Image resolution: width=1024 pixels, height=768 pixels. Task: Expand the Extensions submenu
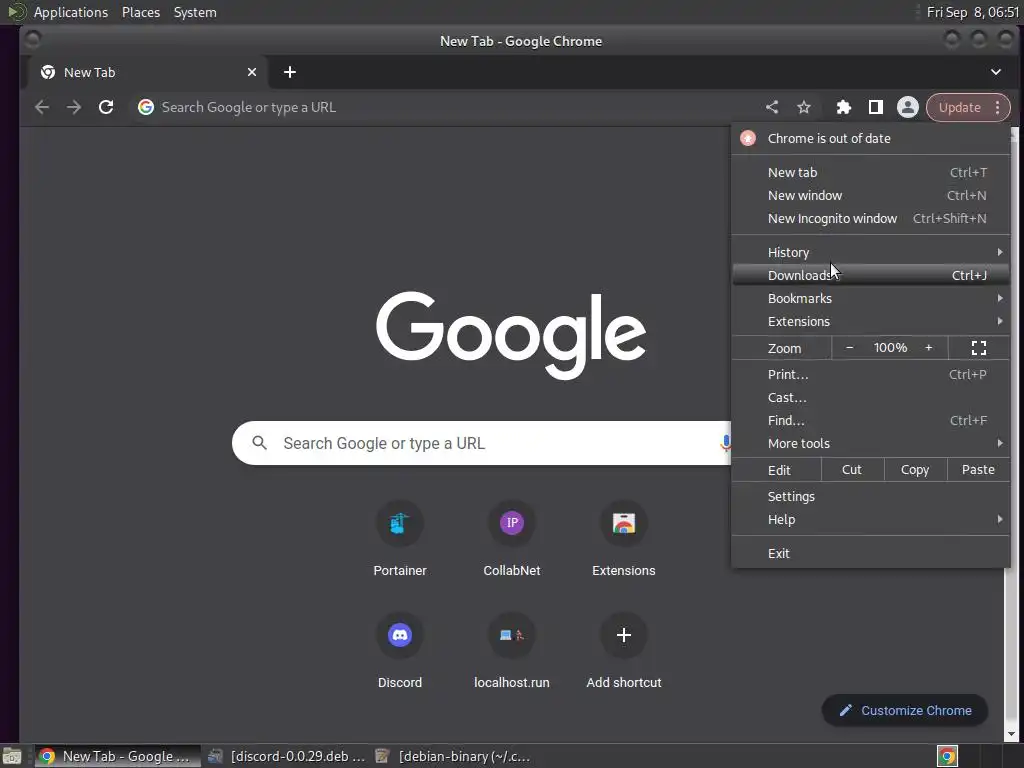point(871,321)
